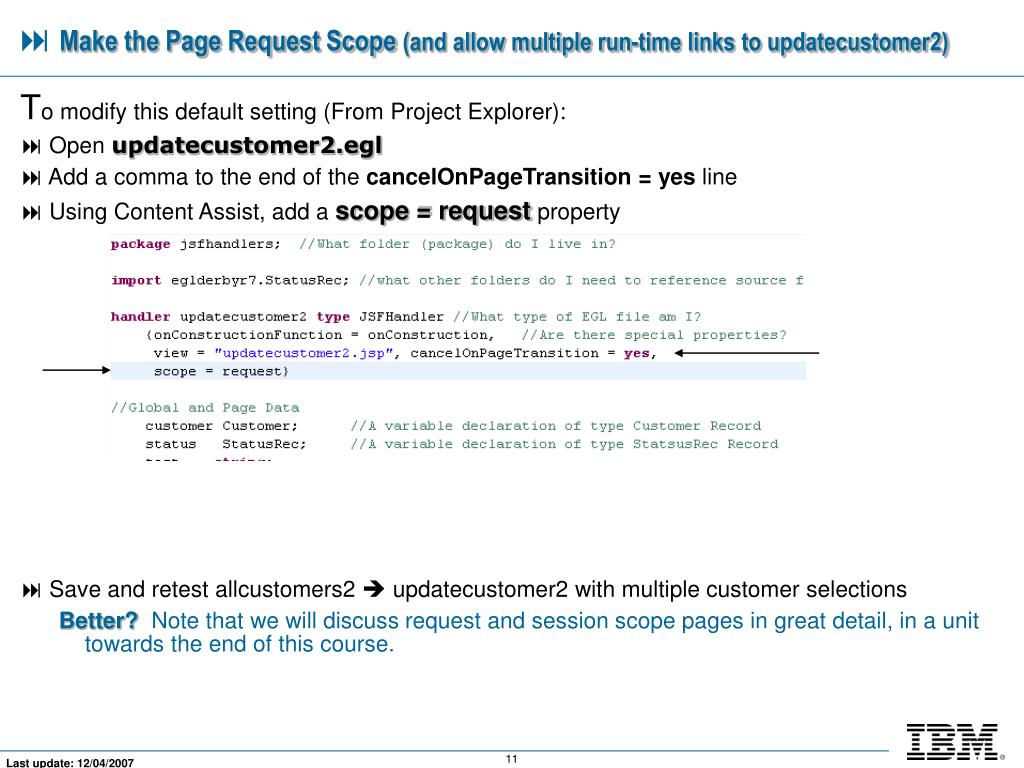Click the page number 11 in the footer

click(511, 759)
